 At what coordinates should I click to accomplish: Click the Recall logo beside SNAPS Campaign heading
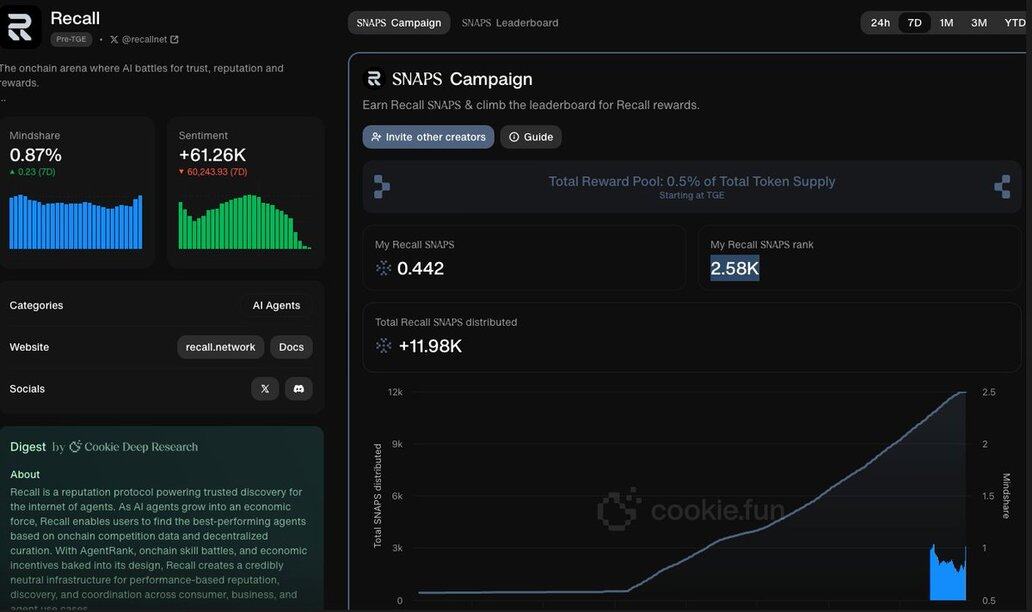point(374,79)
